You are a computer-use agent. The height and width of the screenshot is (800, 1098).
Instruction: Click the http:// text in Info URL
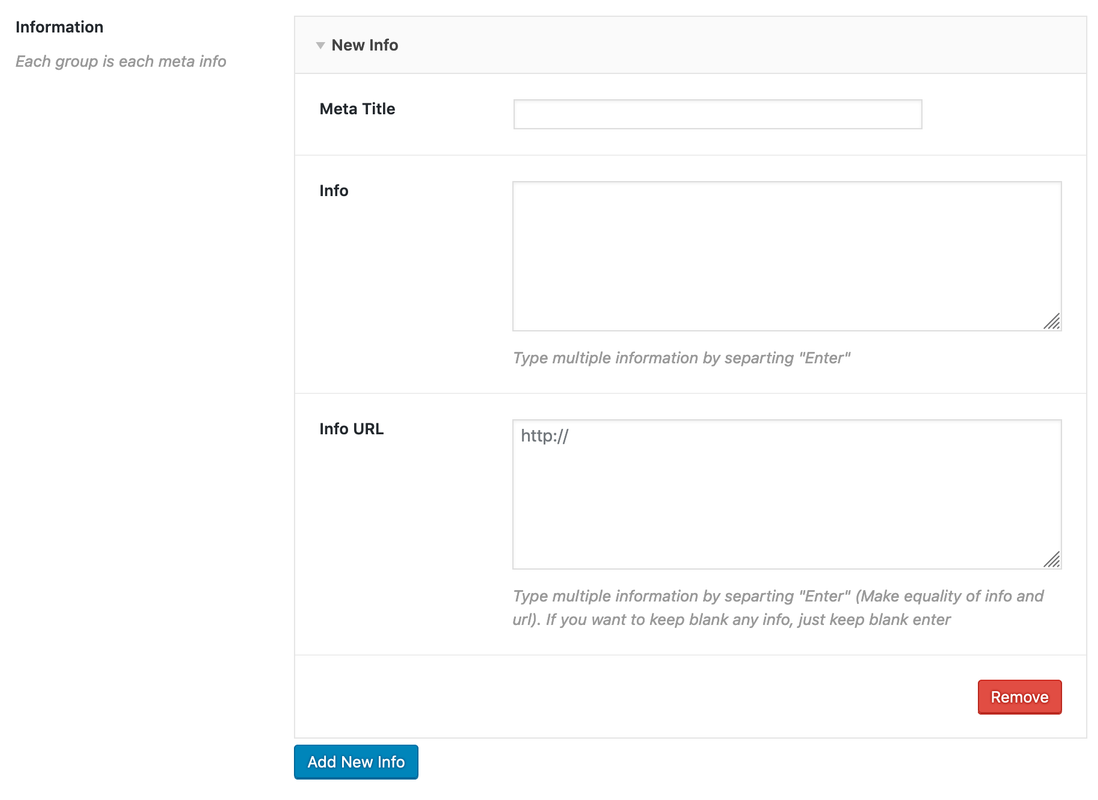coord(545,436)
